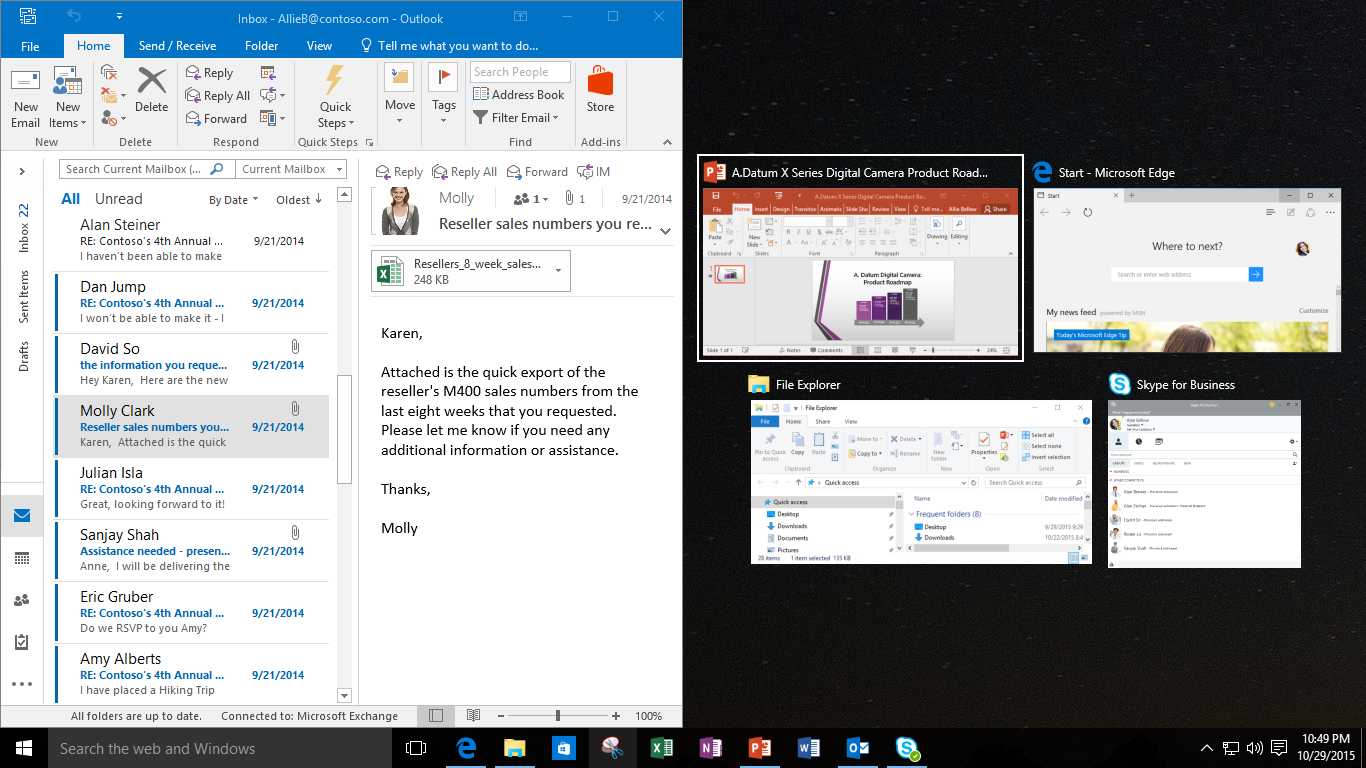Viewport: 1366px width, 768px height.
Task: Open the Clean Up dropdown icon
Action: click(x=113, y=96)
